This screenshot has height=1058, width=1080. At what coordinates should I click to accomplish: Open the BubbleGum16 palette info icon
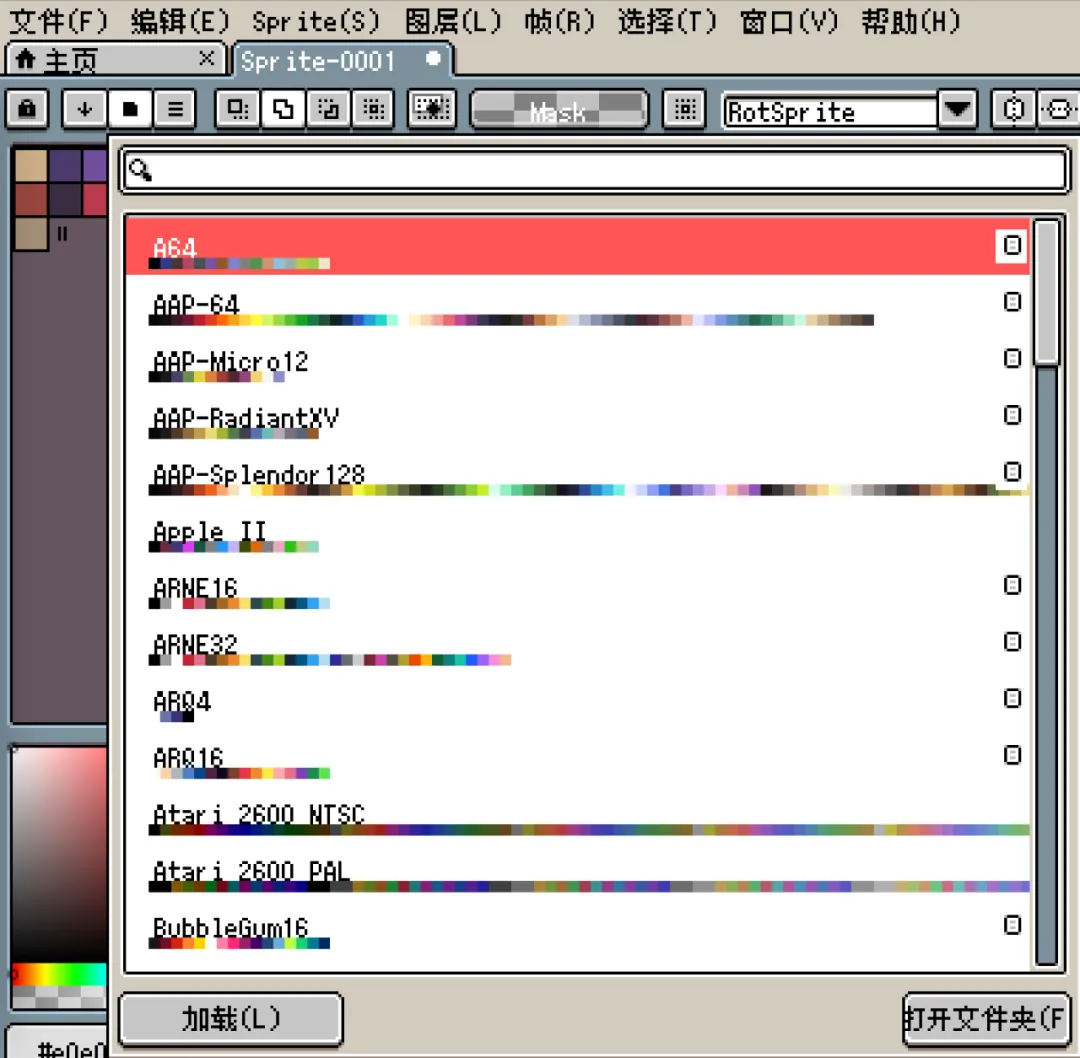tap(1012, 924)
